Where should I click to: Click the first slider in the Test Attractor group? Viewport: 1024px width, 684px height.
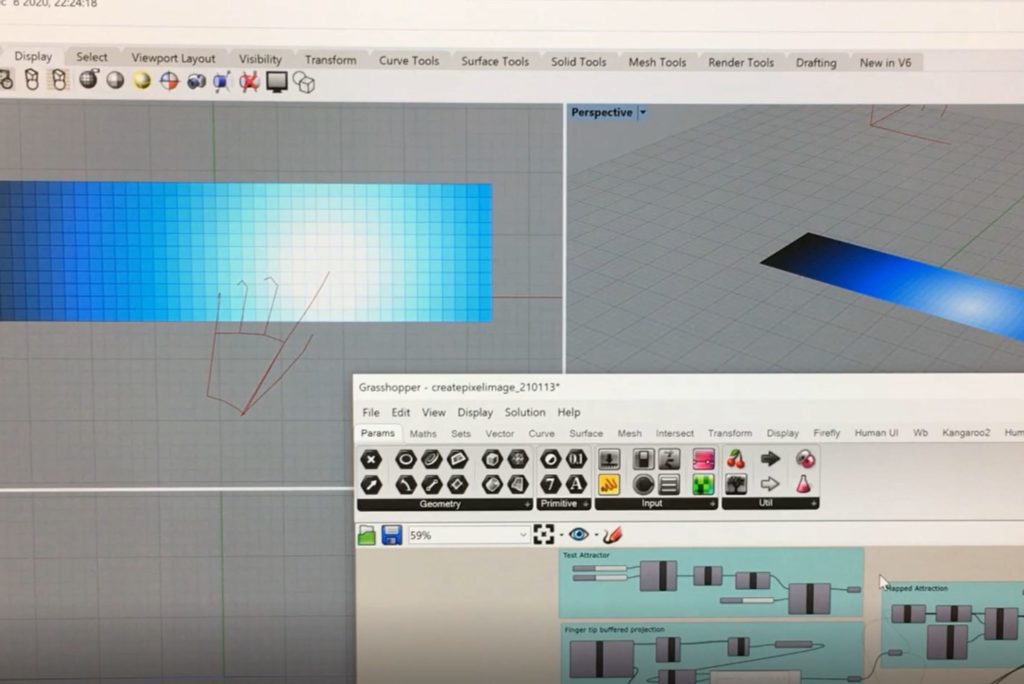[x=600, y=569]
